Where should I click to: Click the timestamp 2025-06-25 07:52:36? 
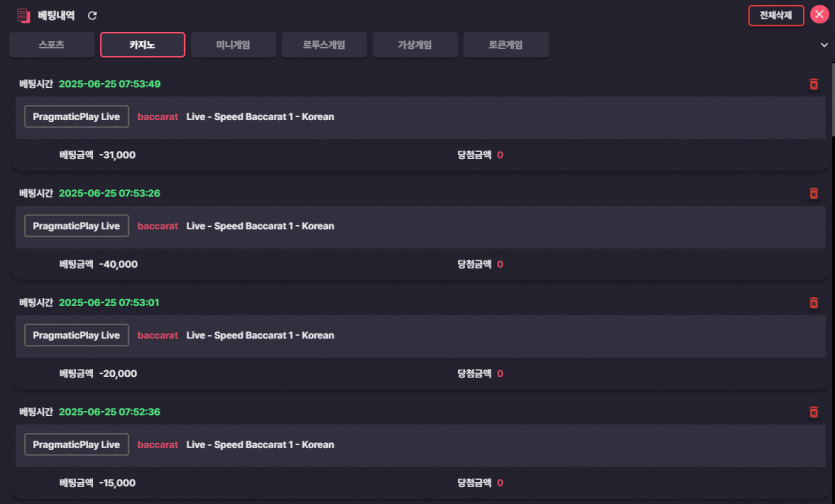coord(110,412)
